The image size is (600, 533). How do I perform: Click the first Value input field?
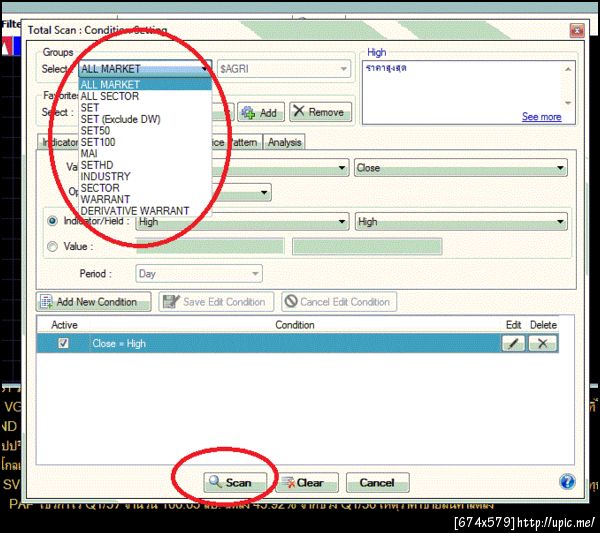[x=210, y=246]
